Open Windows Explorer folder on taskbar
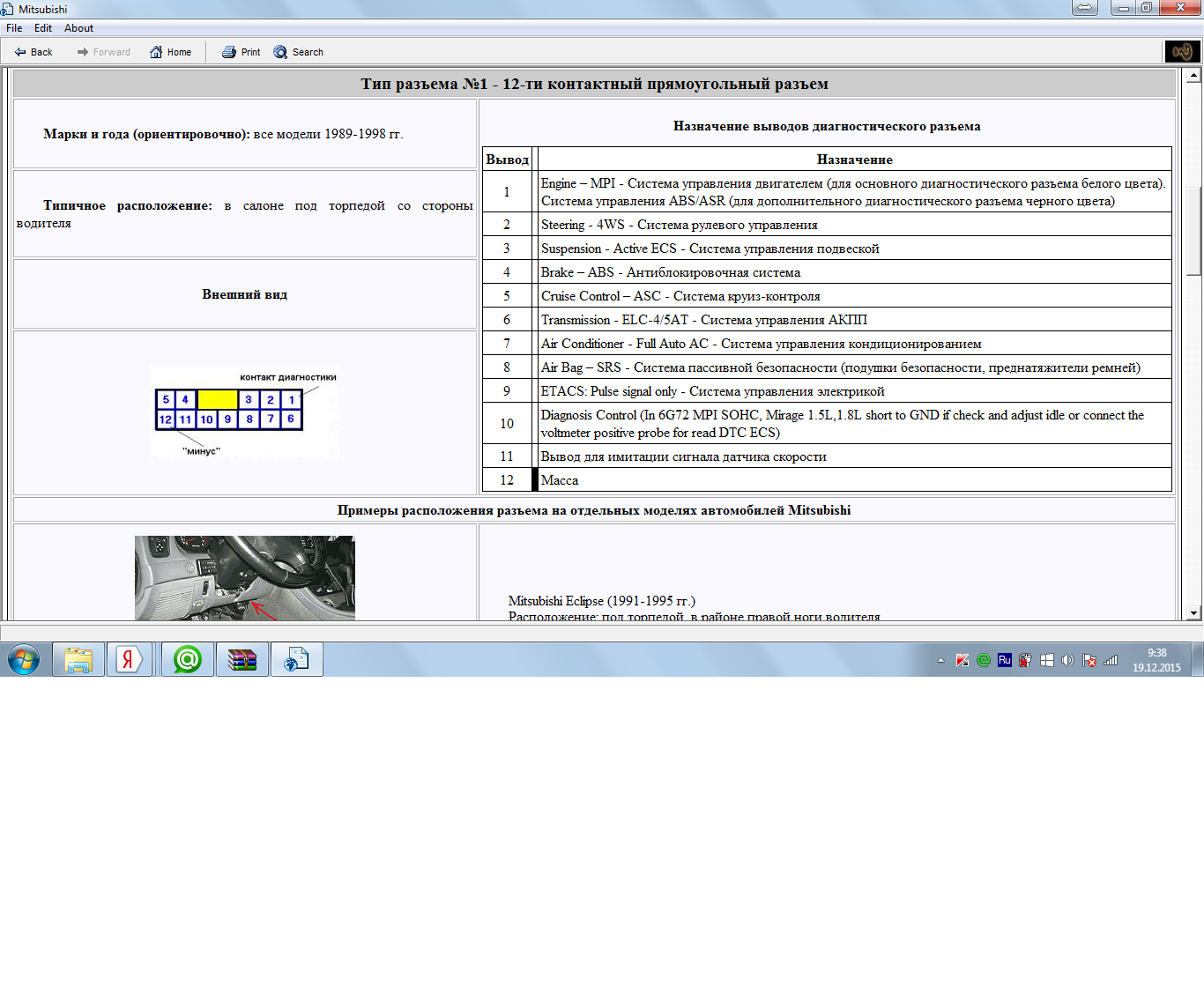 [x=78, y=659]
